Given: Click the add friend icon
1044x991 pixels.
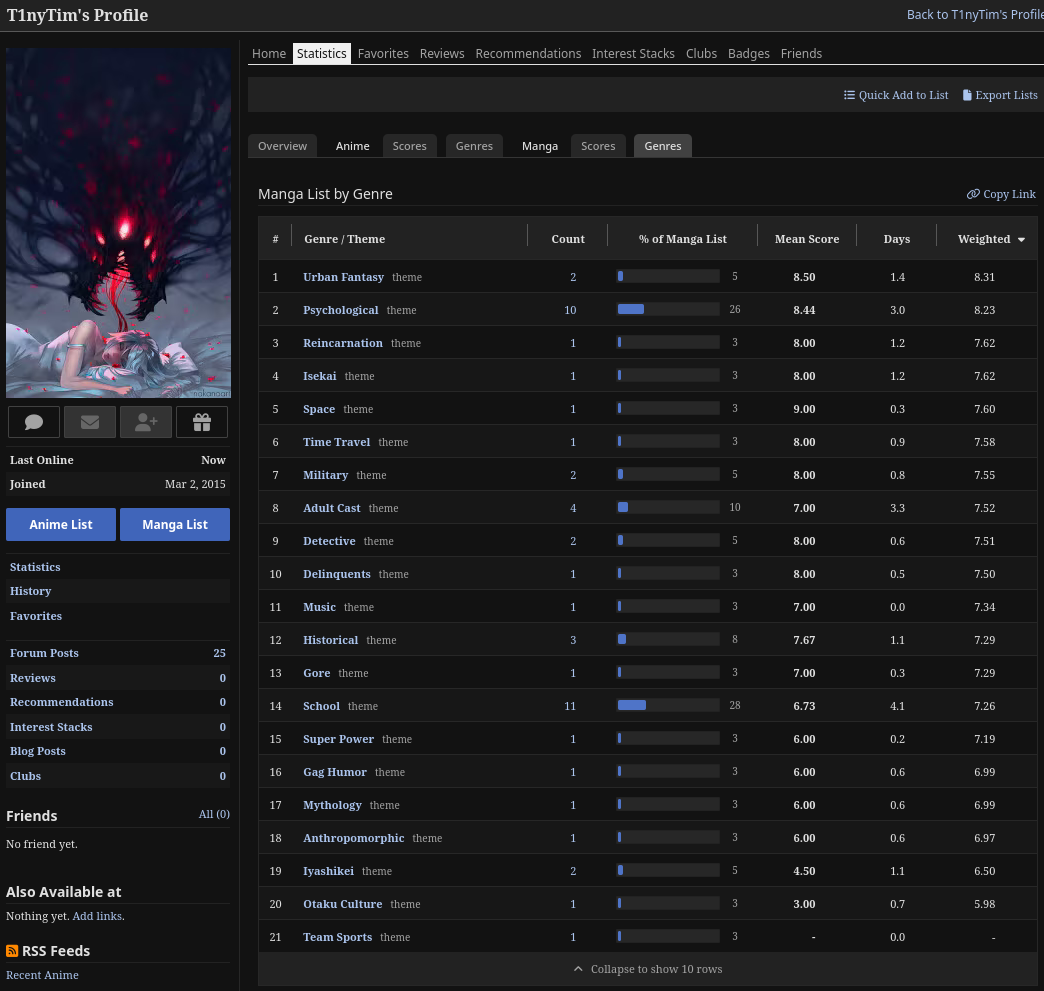Looking at the screenshot, I should (146, 422).
